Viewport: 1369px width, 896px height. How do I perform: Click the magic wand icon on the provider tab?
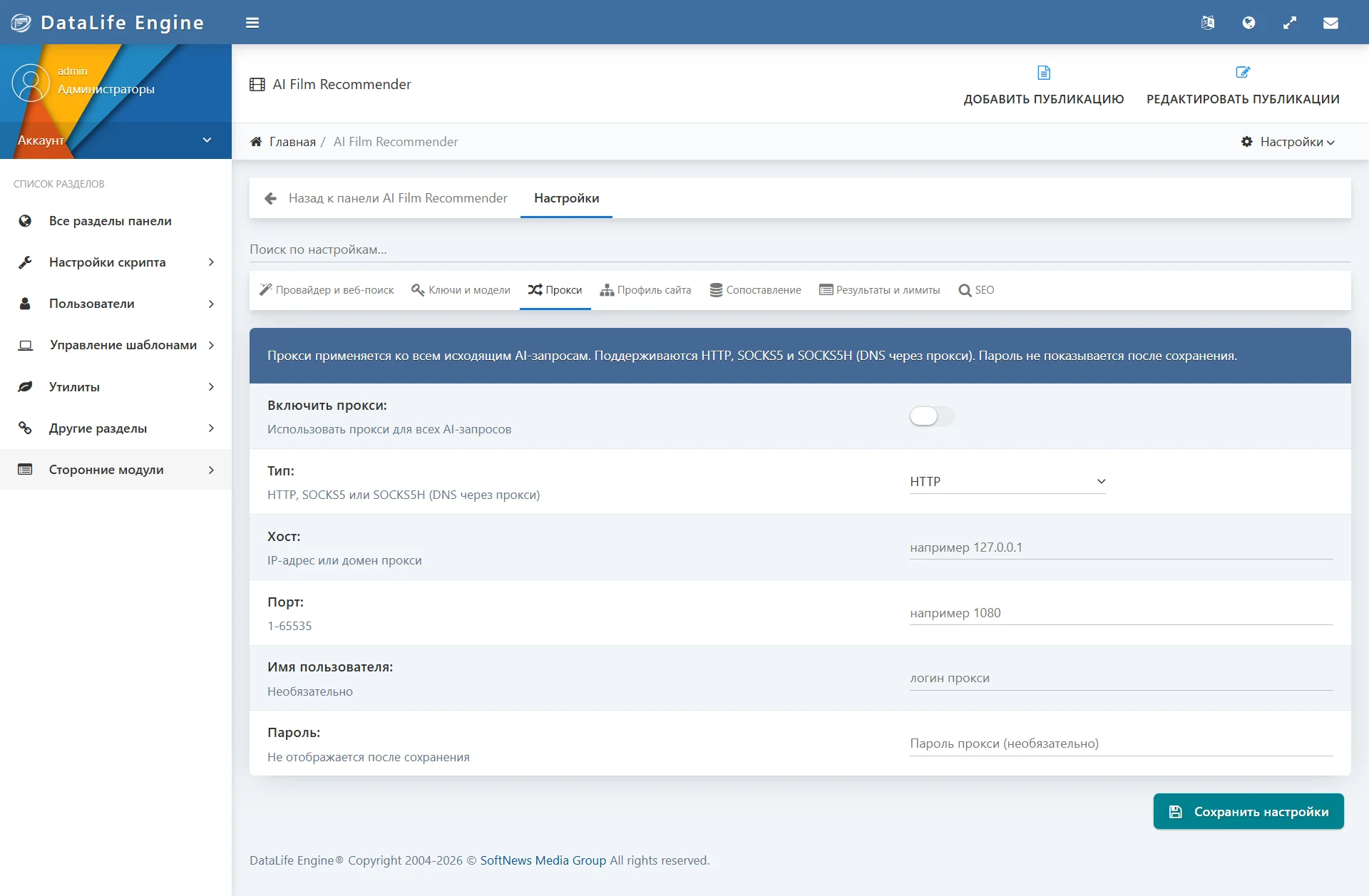pyautogui.click(x=265, y=289)
